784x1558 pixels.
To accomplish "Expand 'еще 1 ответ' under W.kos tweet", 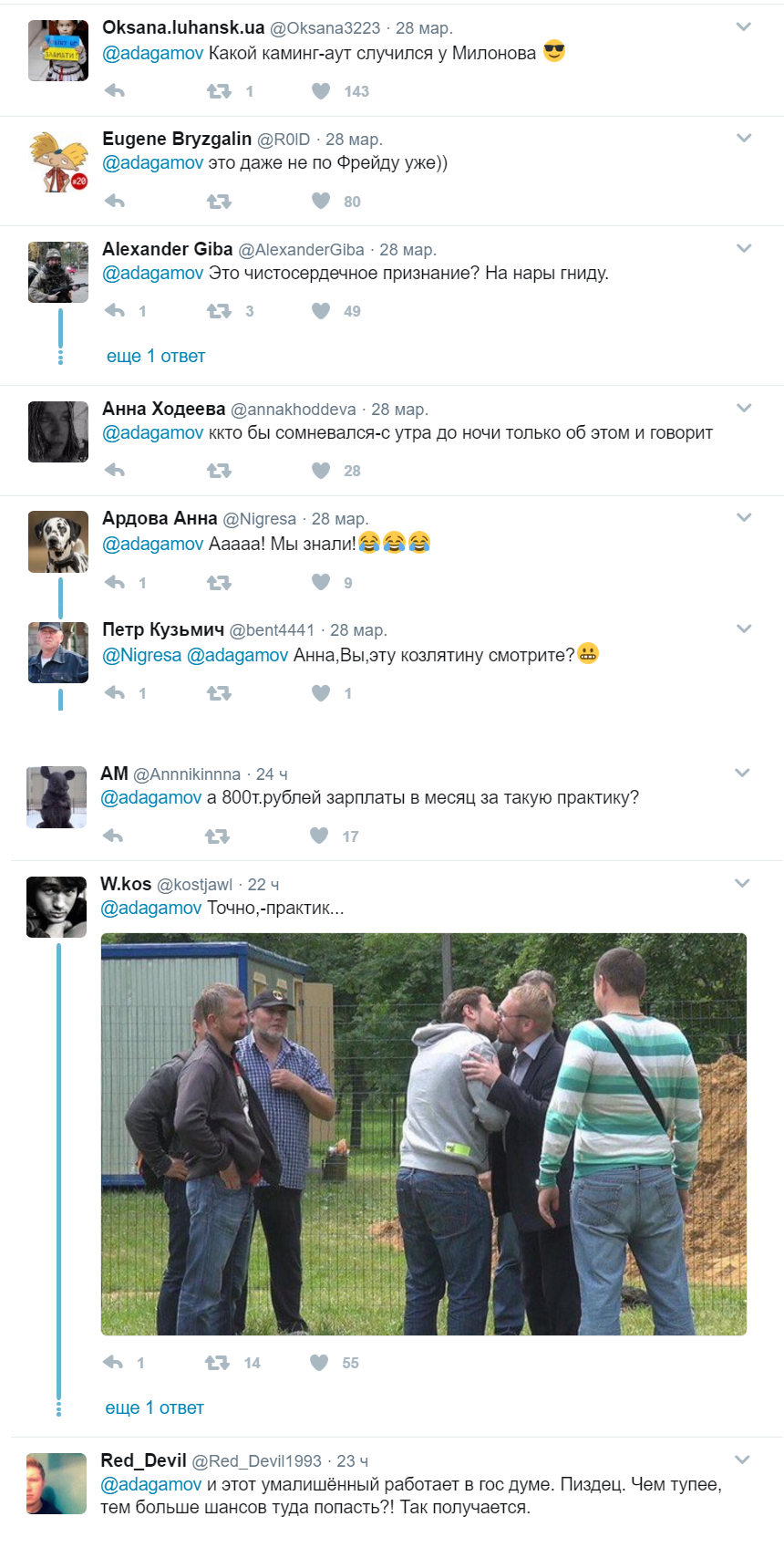I will click(x=155, y=1407).
